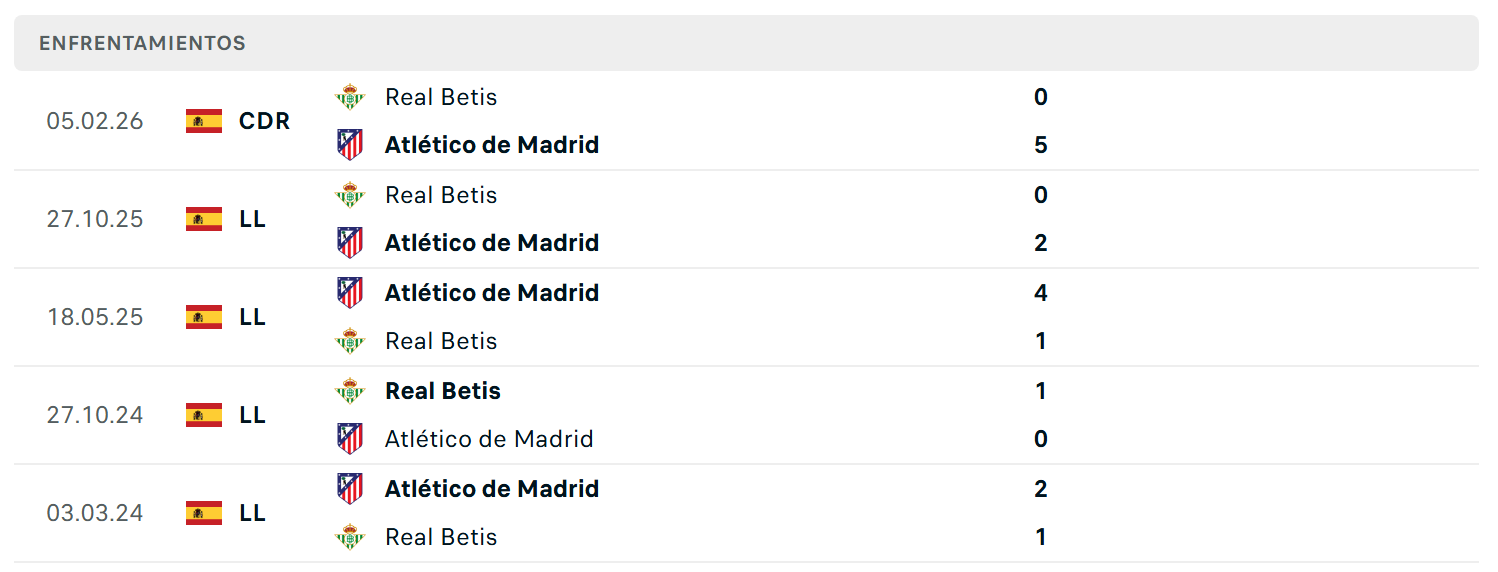Open Real Betis name in 18.05.25 match
The image size is (1498, 572).
[x=441, y=341]
